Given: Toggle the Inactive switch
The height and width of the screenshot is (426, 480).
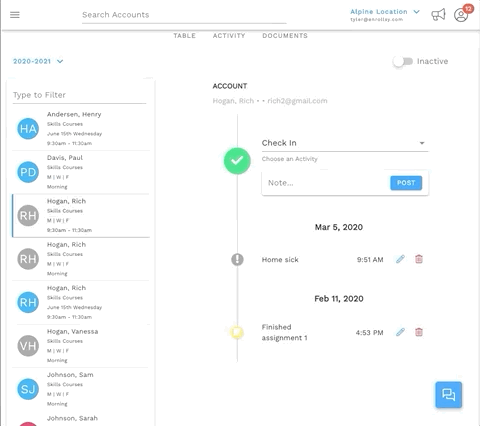Looking at the screenshot, I should [402, 61].
